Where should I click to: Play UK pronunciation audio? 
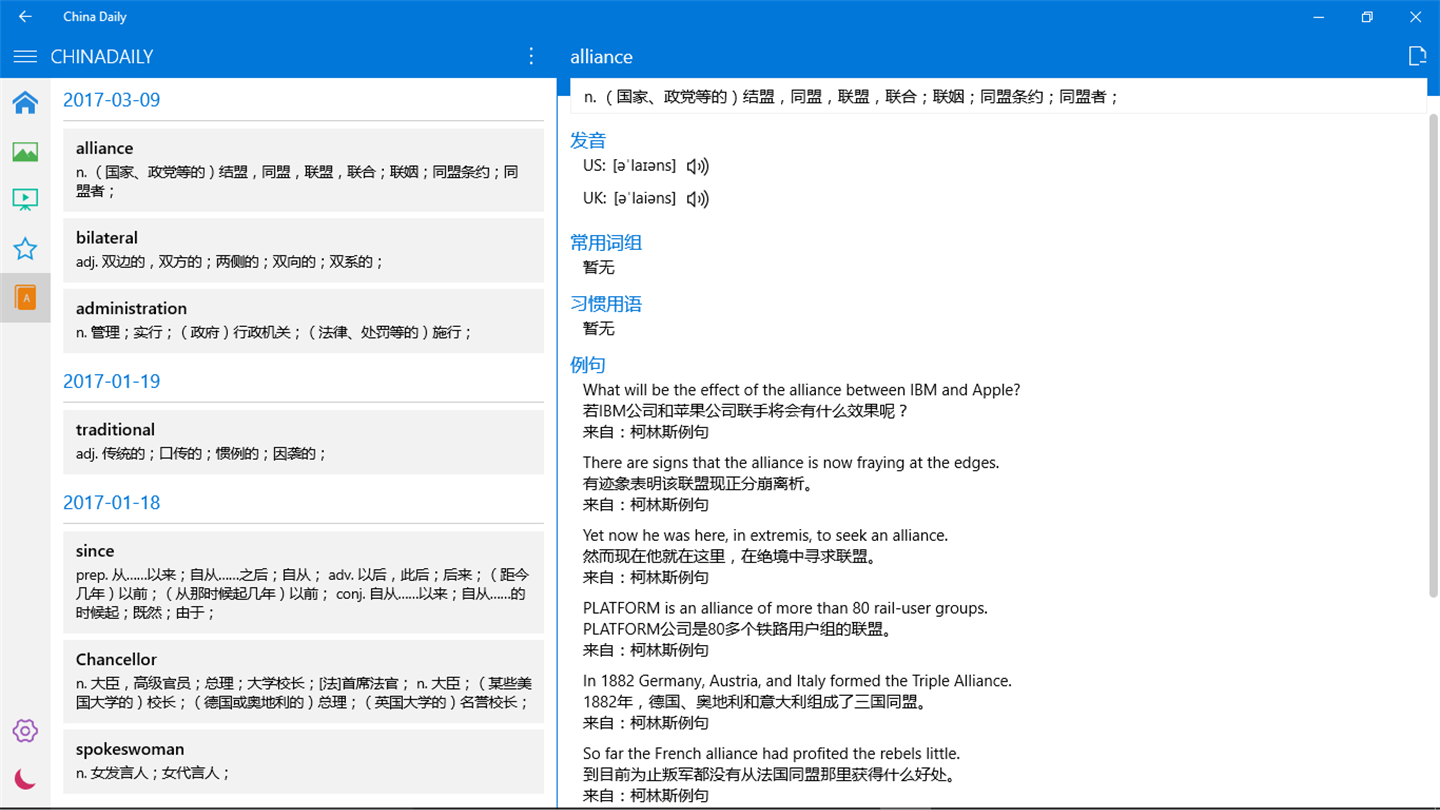[x=698, y=199]
